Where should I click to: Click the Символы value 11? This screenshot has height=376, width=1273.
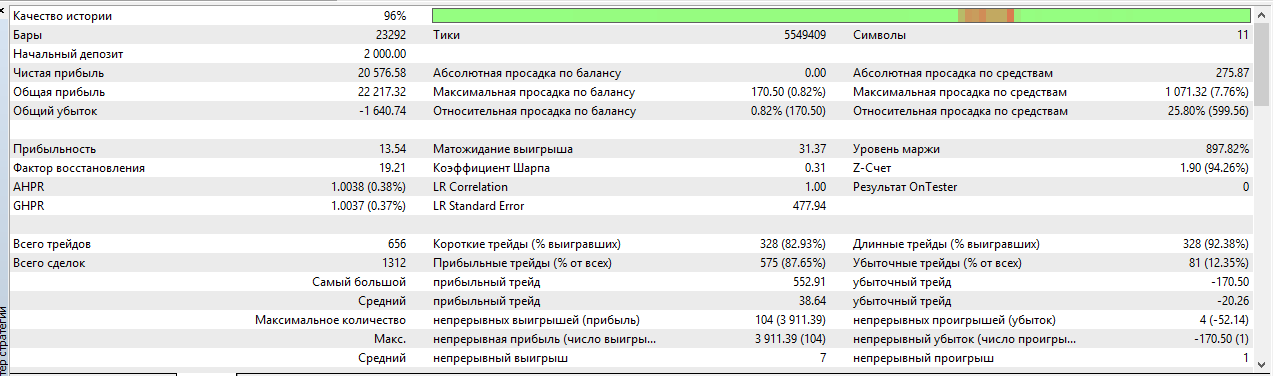tap(1243, 35)
